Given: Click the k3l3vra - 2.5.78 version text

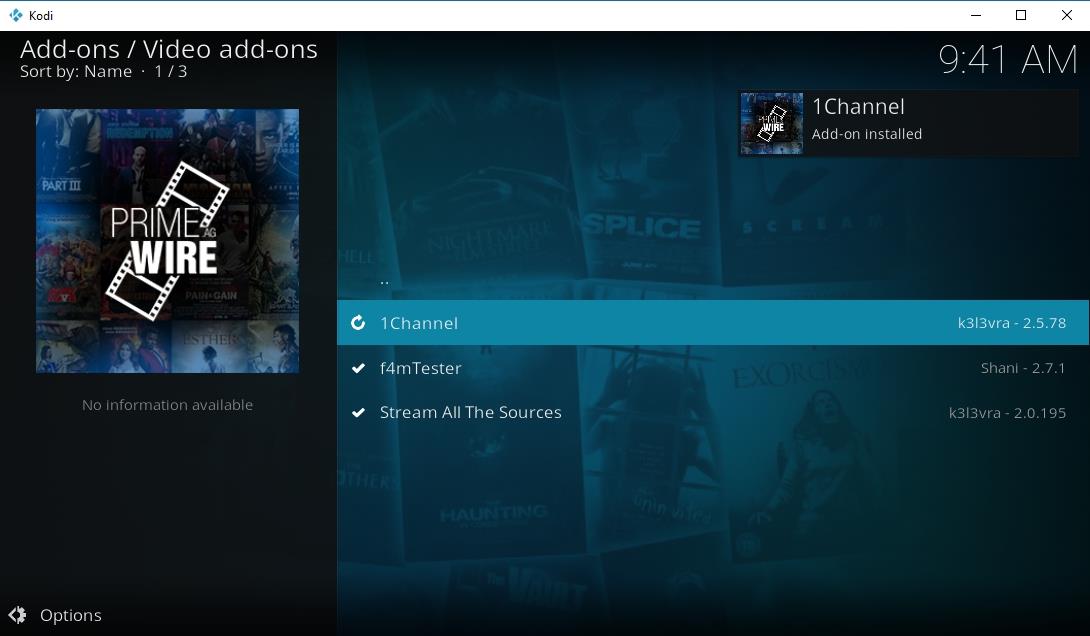Looking at the screenshot, I should coord(1011,323).
